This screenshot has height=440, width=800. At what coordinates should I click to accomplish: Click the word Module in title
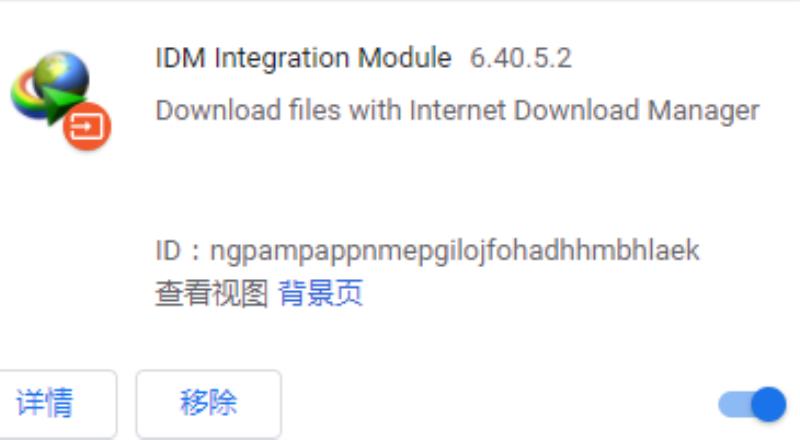tap(405, 58)
